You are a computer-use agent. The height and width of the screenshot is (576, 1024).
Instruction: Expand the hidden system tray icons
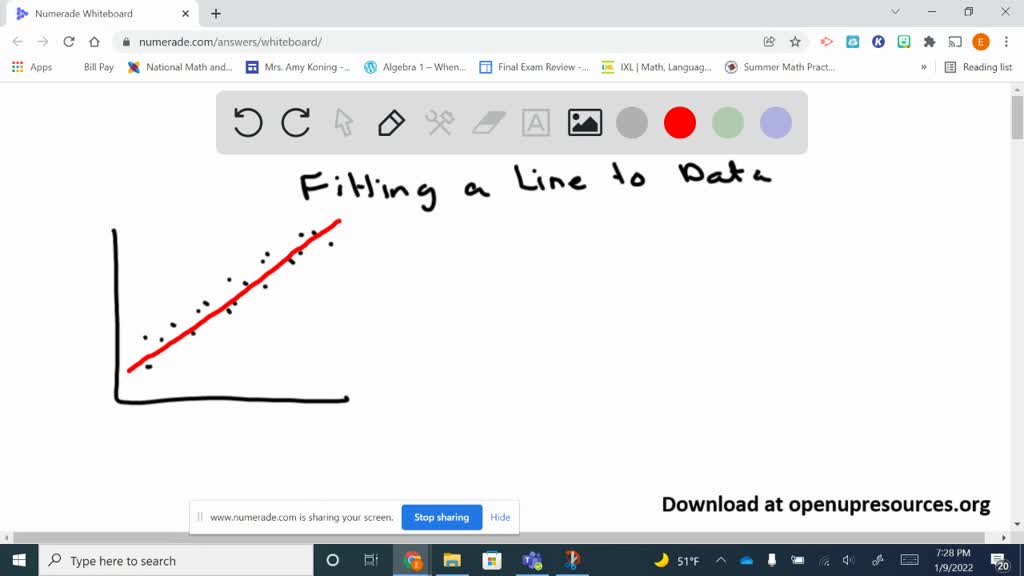click(x=720, y=560)
